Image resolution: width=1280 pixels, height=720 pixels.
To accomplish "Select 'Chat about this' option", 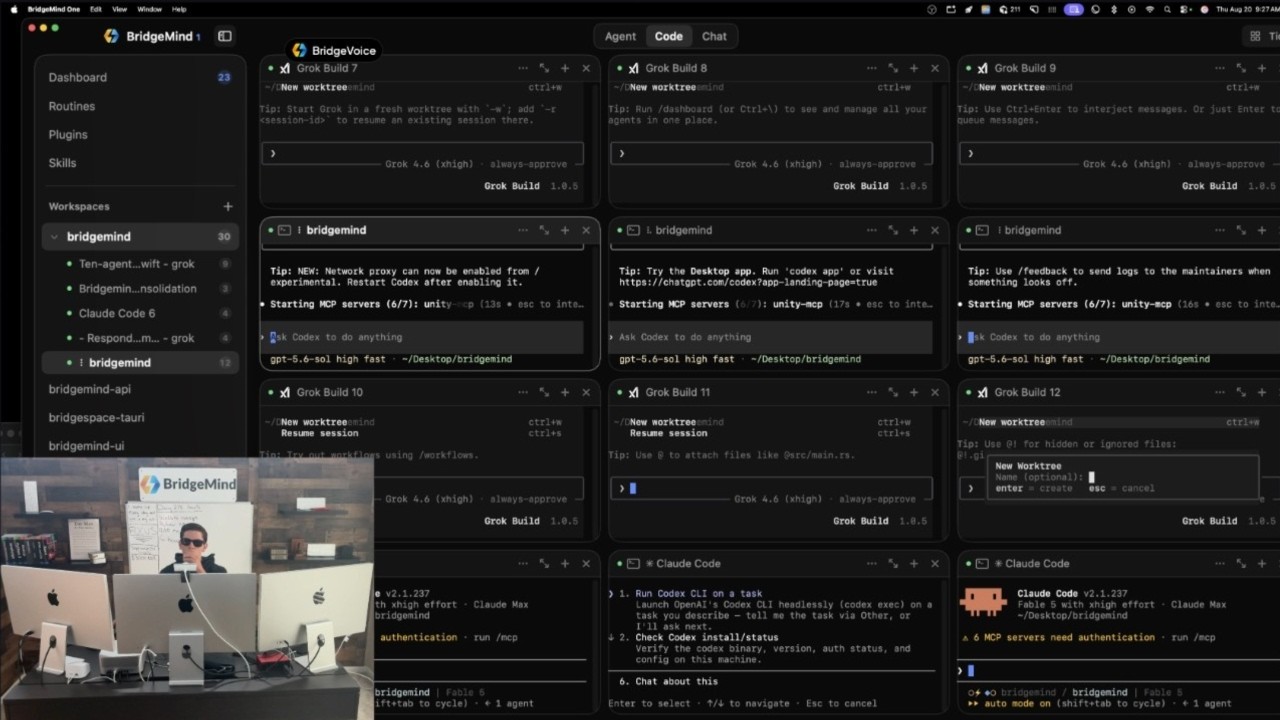I will tap(676, 681).
